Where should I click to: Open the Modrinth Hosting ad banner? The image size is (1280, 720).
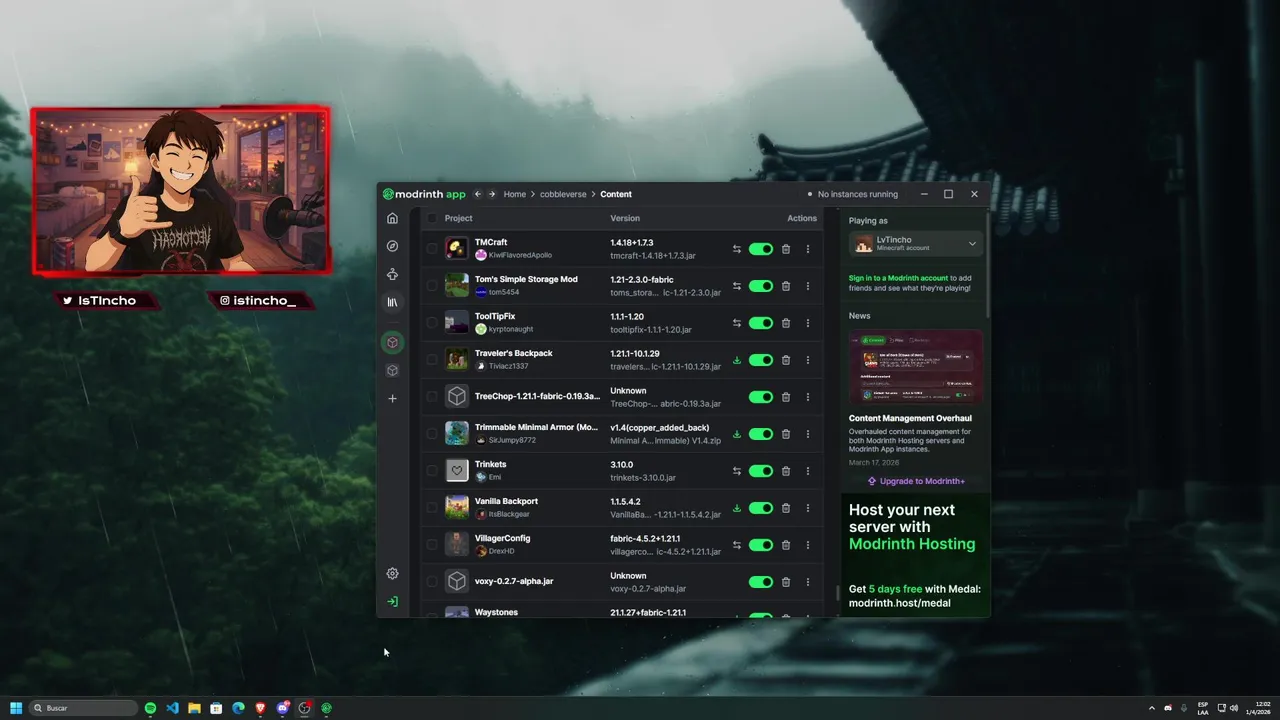(915, 555)
